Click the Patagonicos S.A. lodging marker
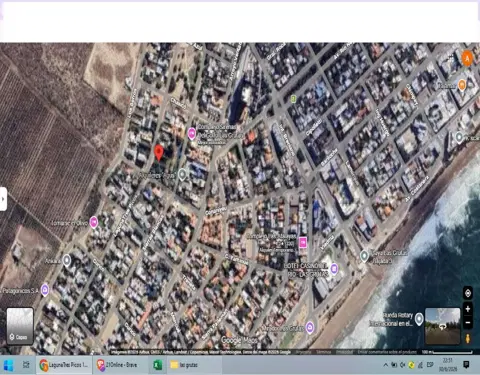480x375 pixels. click(45, 290)
